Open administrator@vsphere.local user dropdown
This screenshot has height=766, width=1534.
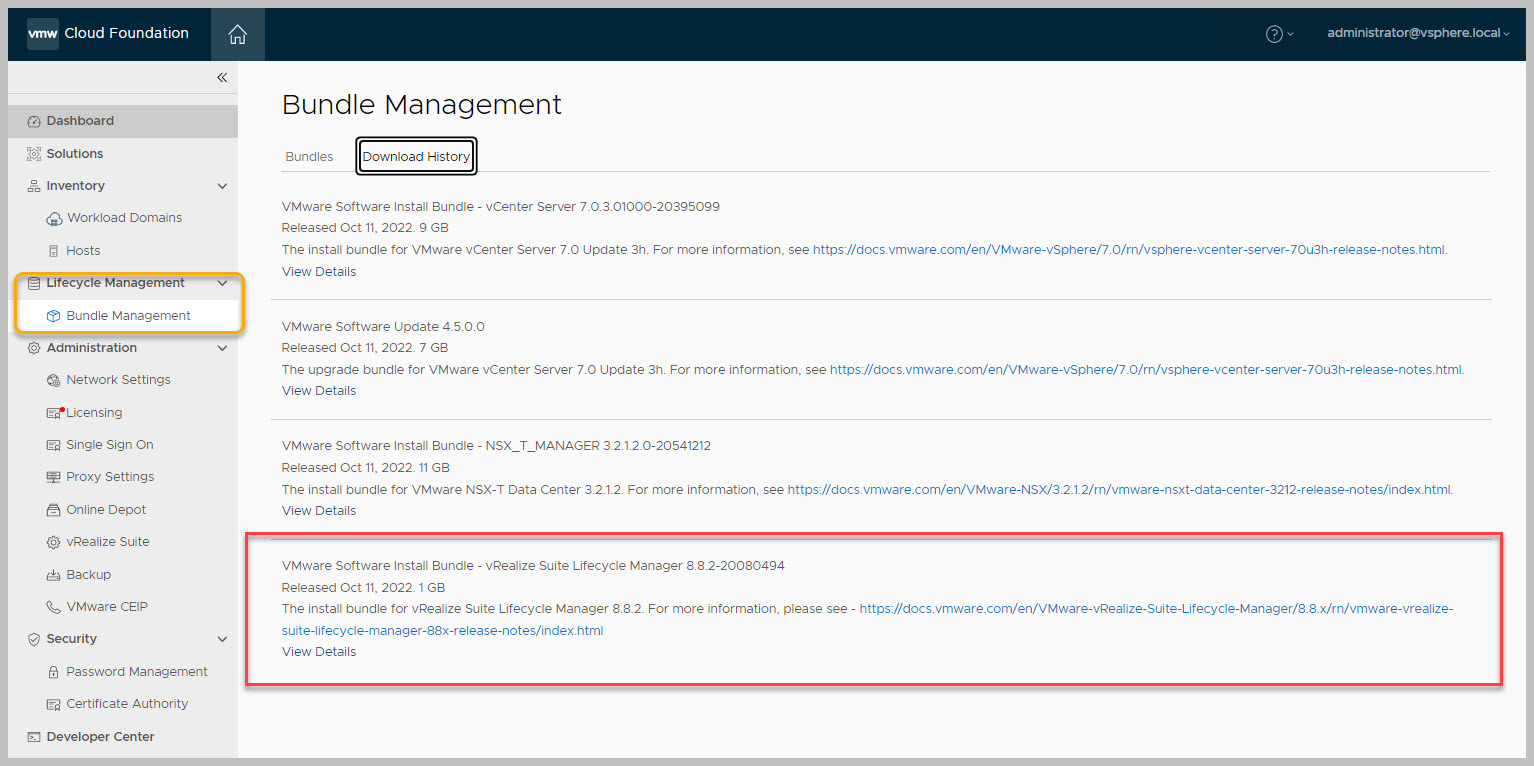1417,33
